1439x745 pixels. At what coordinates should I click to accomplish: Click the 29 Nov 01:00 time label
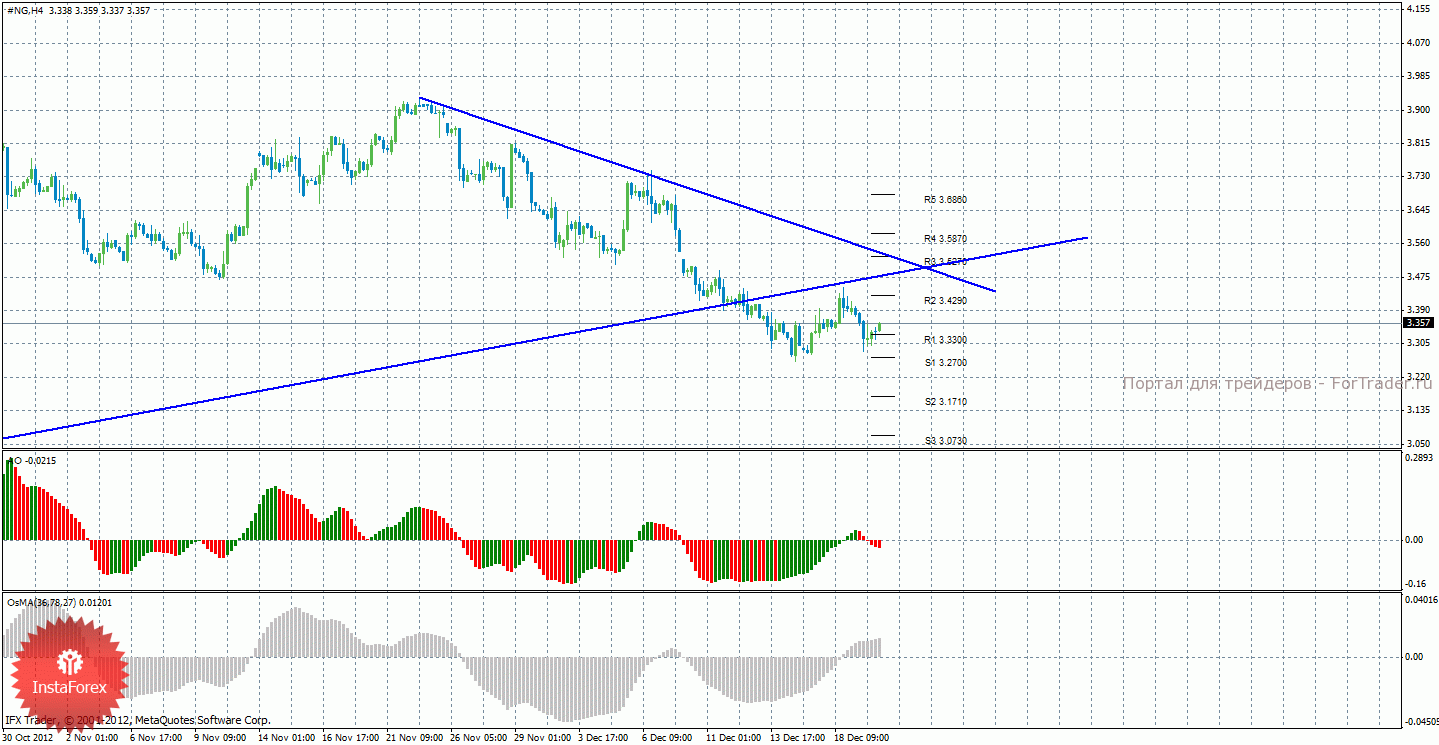541,738
